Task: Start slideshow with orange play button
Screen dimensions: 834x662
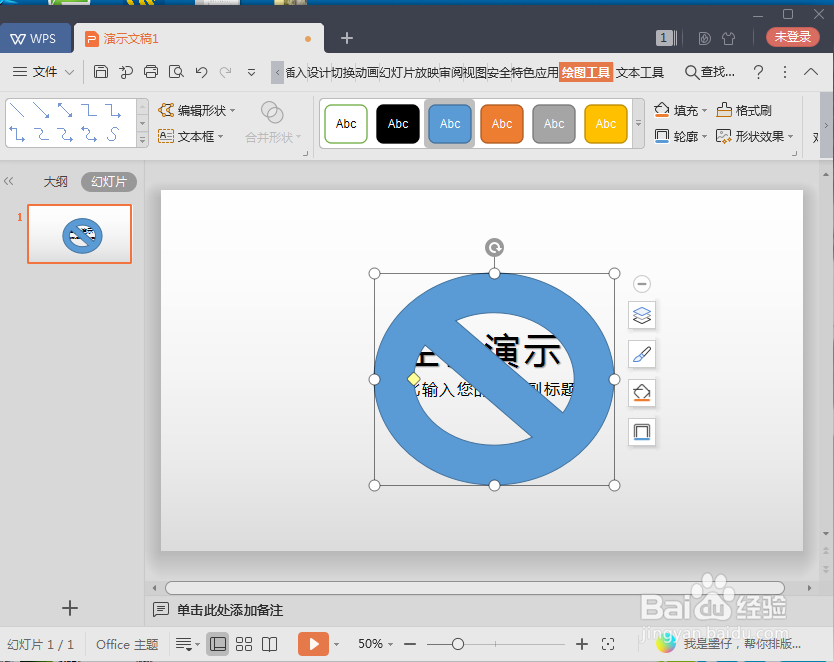Action: coord(313,644)
